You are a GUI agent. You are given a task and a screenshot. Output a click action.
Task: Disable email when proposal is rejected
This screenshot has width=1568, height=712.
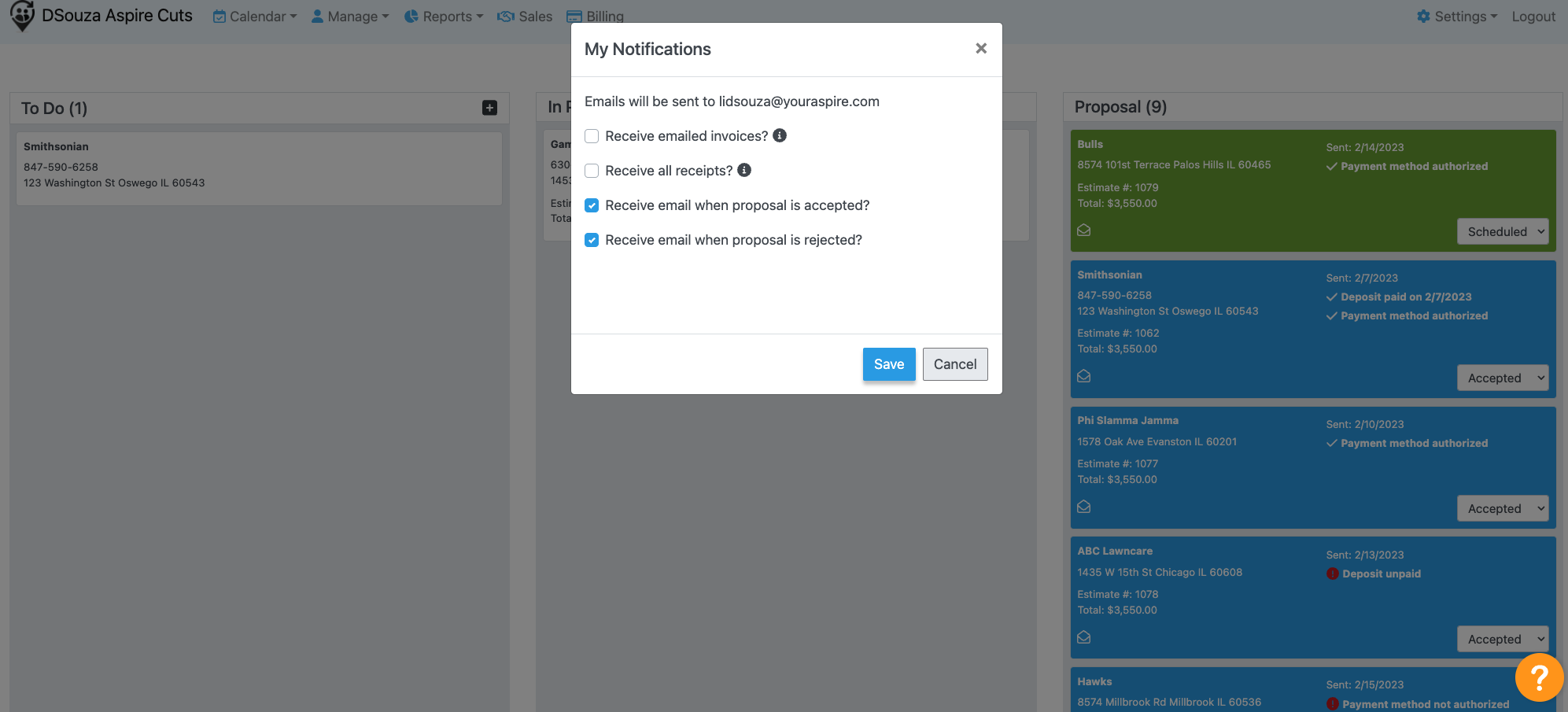point(592,240)
